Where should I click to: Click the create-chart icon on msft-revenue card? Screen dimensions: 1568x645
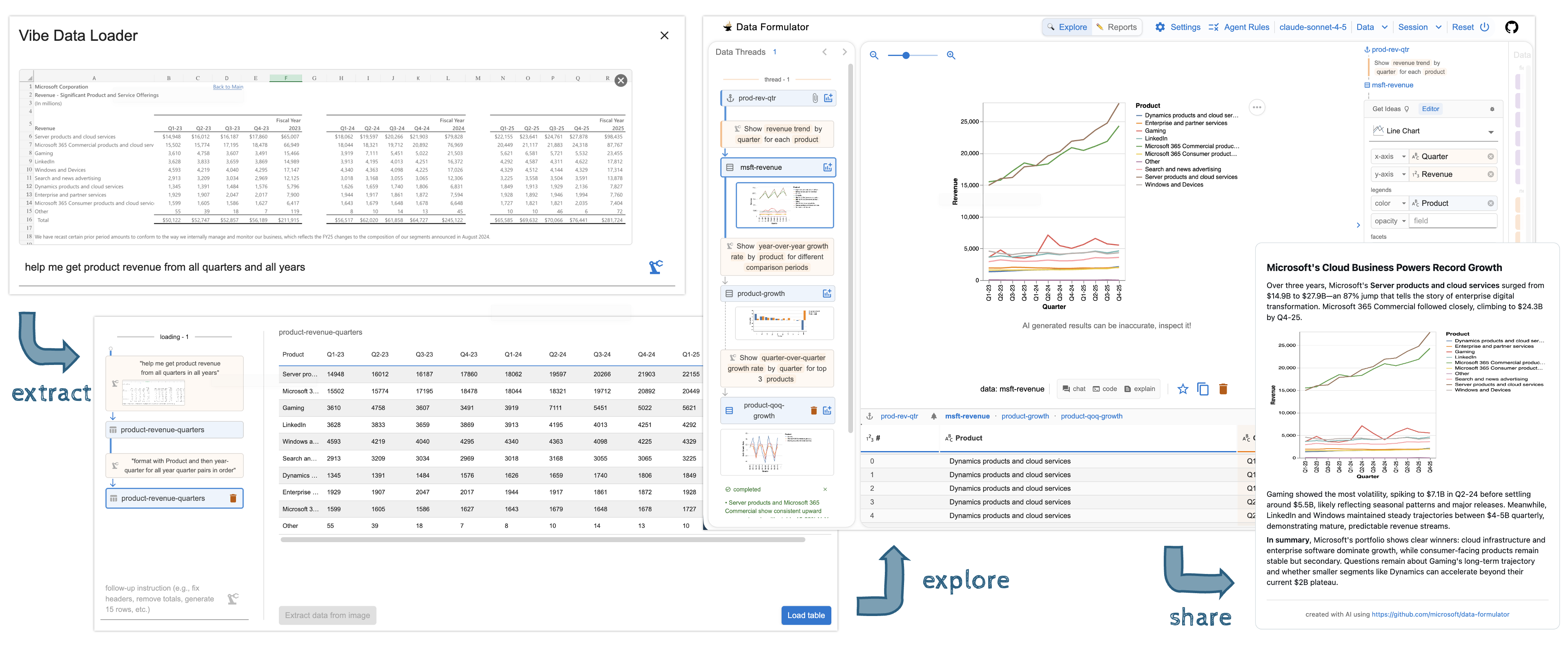[827, 167]
